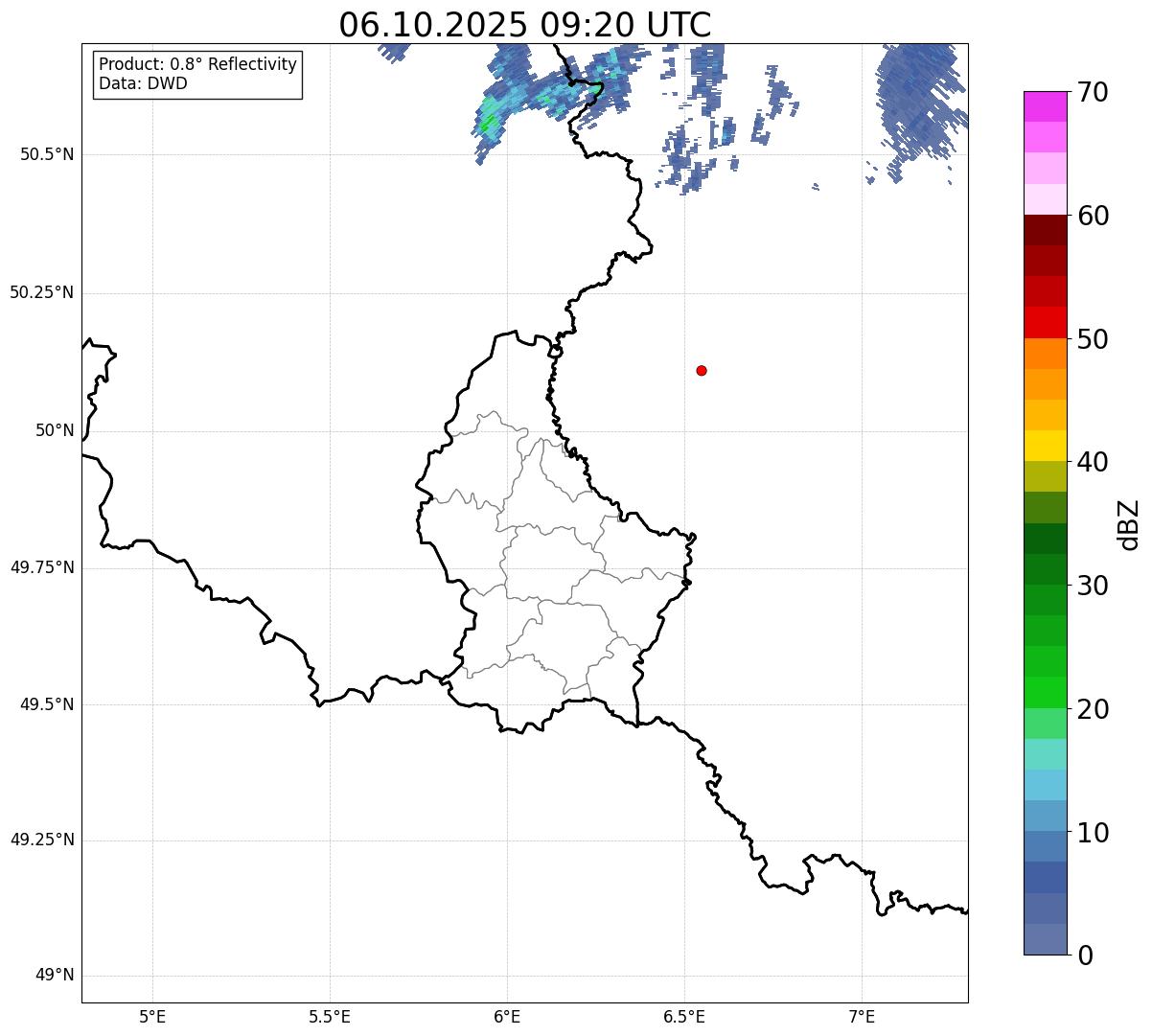Image resolution: width=1152 pixels, height=1036 pixels.
Task: Click the Data: DWD label
Action: [x=143, y=83]
